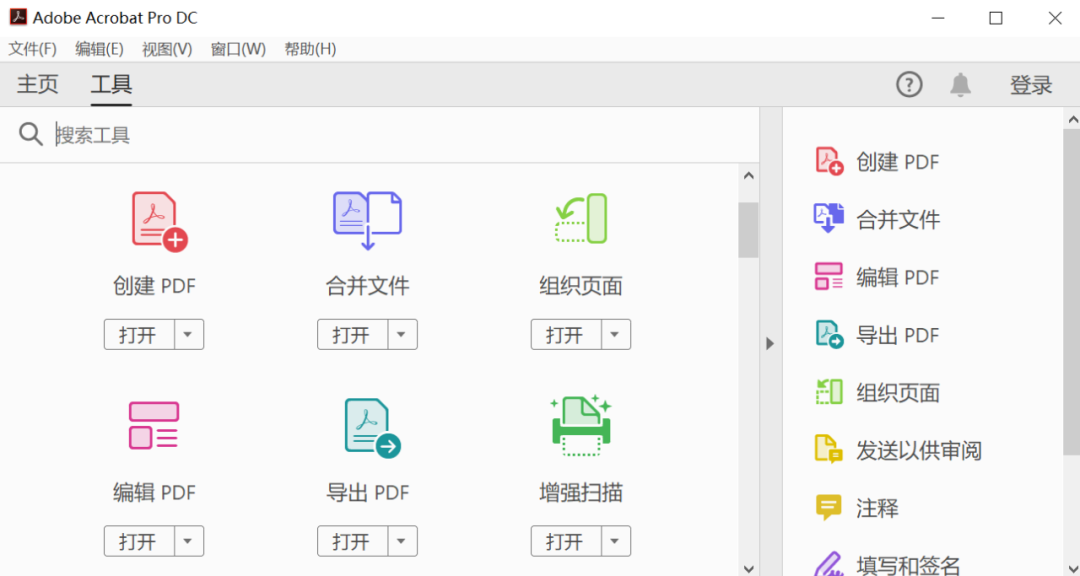Click 填写和签名 label in right sidebar
The width and height of the screenshot is (1080, 576).
tap(908, 565)
